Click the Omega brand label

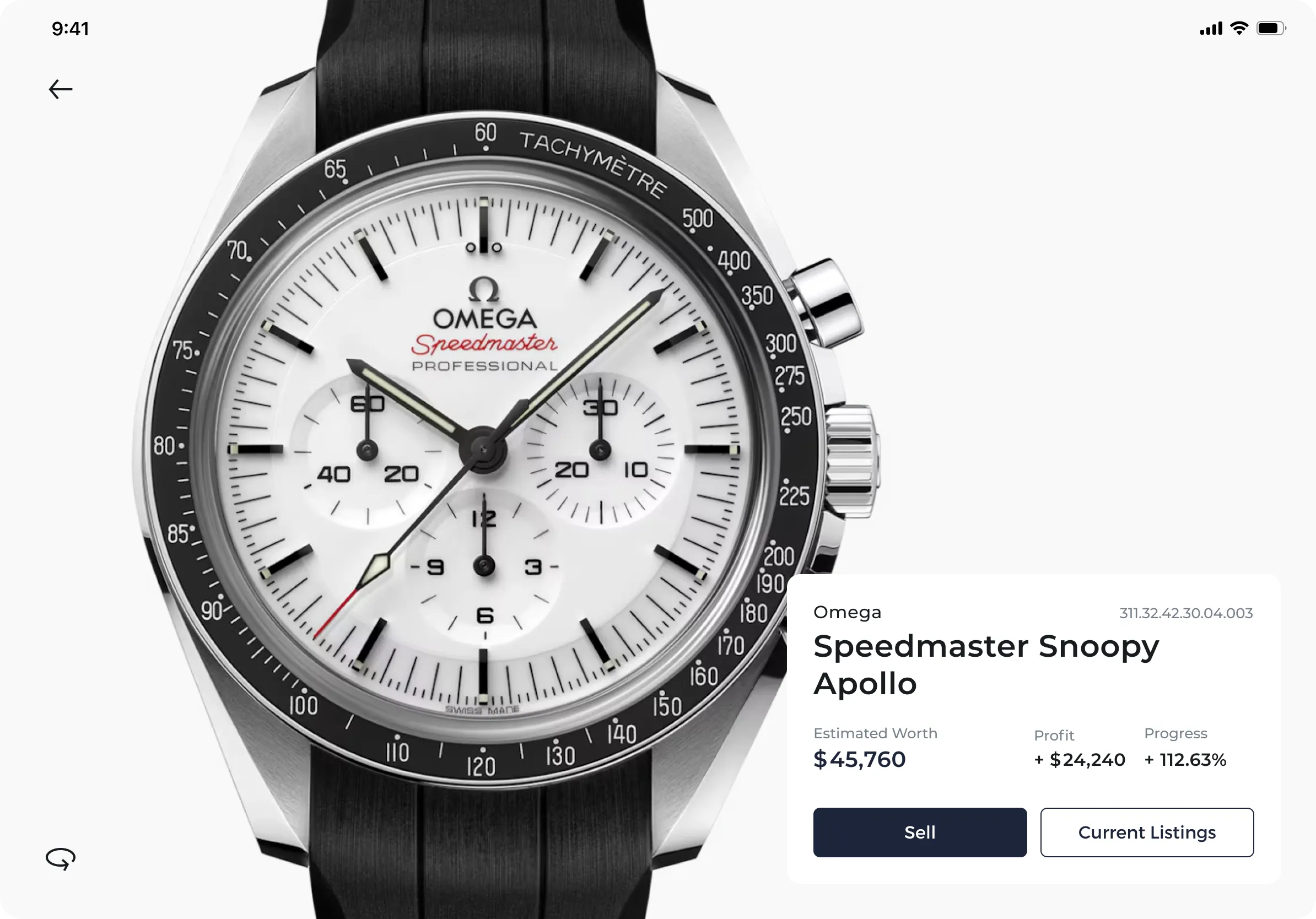(847, 612)
